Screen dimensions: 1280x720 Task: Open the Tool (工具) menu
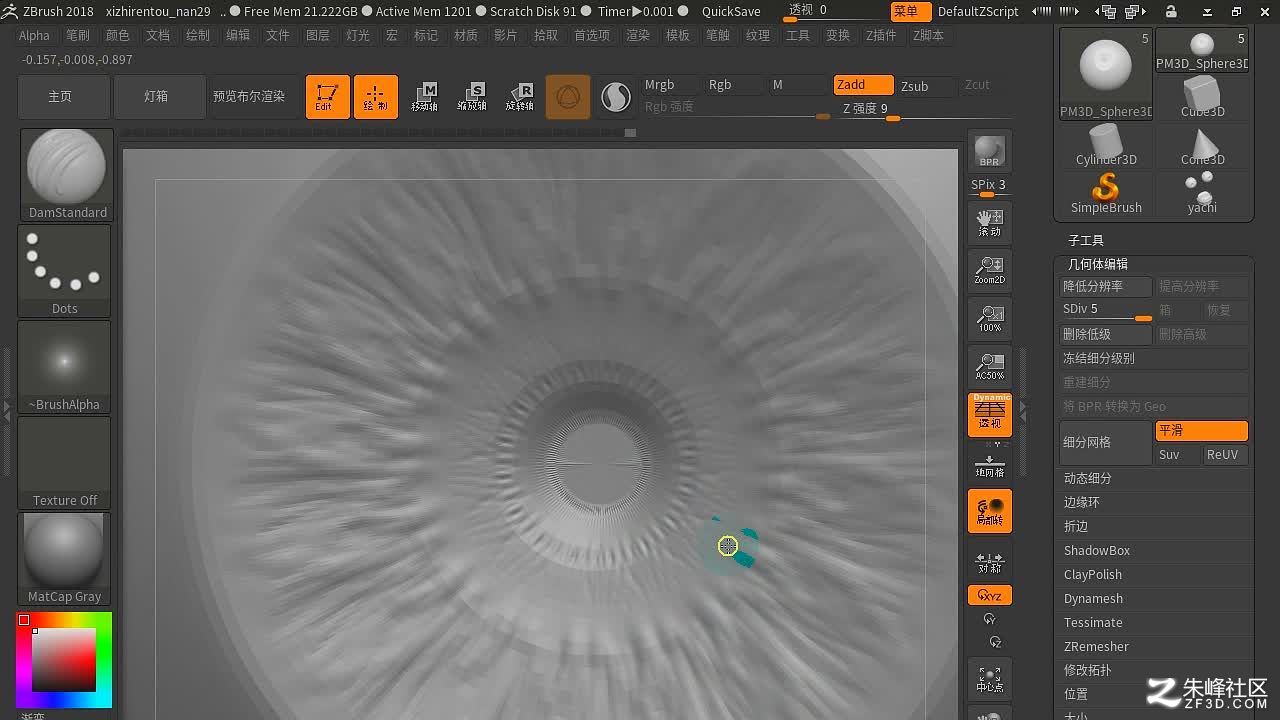(x=798, y=35)
